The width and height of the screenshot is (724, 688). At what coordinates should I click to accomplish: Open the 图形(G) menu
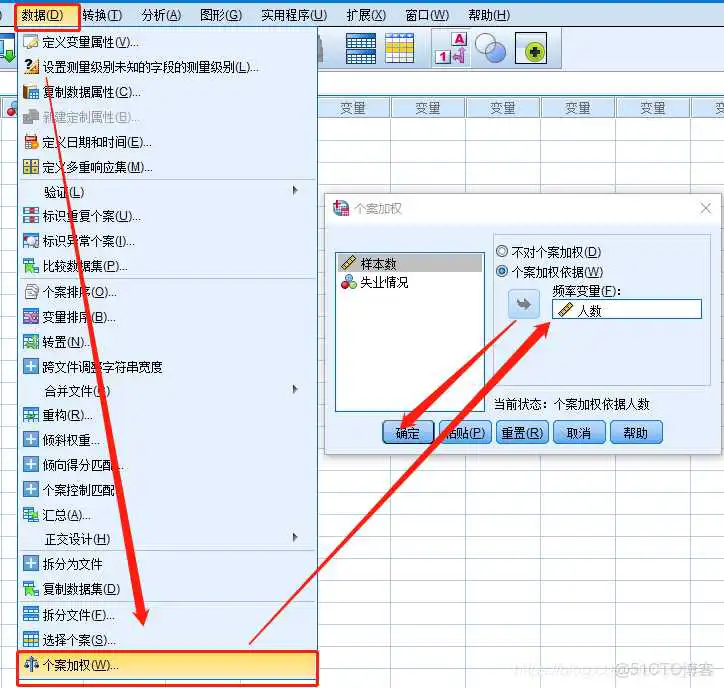tap(221, 15)
